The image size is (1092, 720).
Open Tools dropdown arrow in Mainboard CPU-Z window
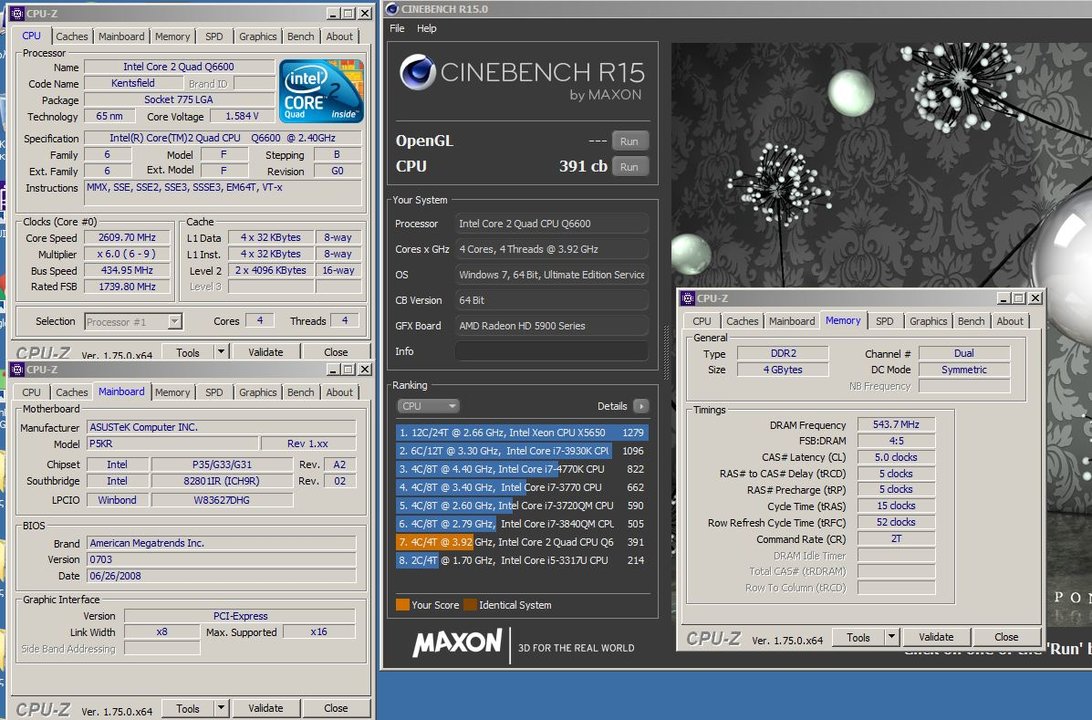221,708
